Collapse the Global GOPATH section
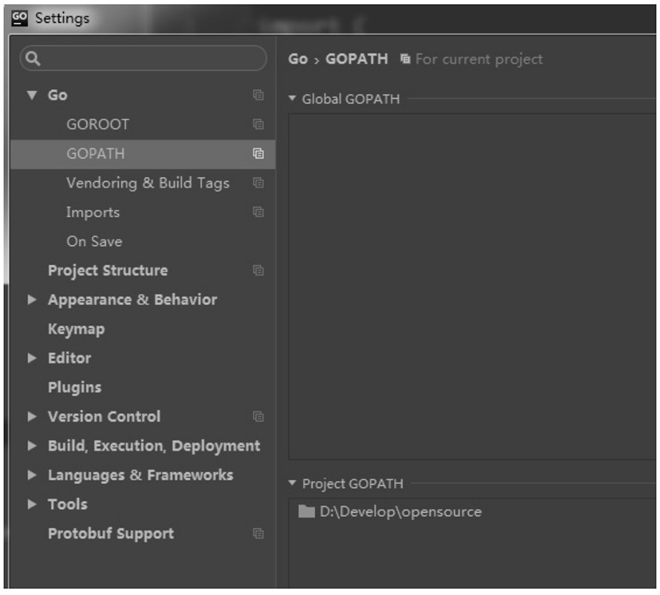Screen dimensions: 660x595 [292, 99]
